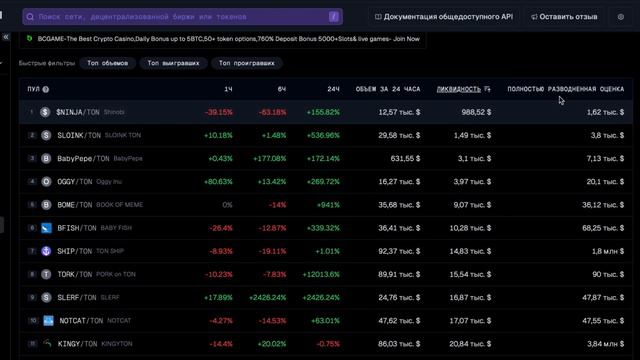This screenshot has height=360, width=640.
Task: Sort by 24Ч change column header
Action: pyautogui.click(x=333, y=89)
